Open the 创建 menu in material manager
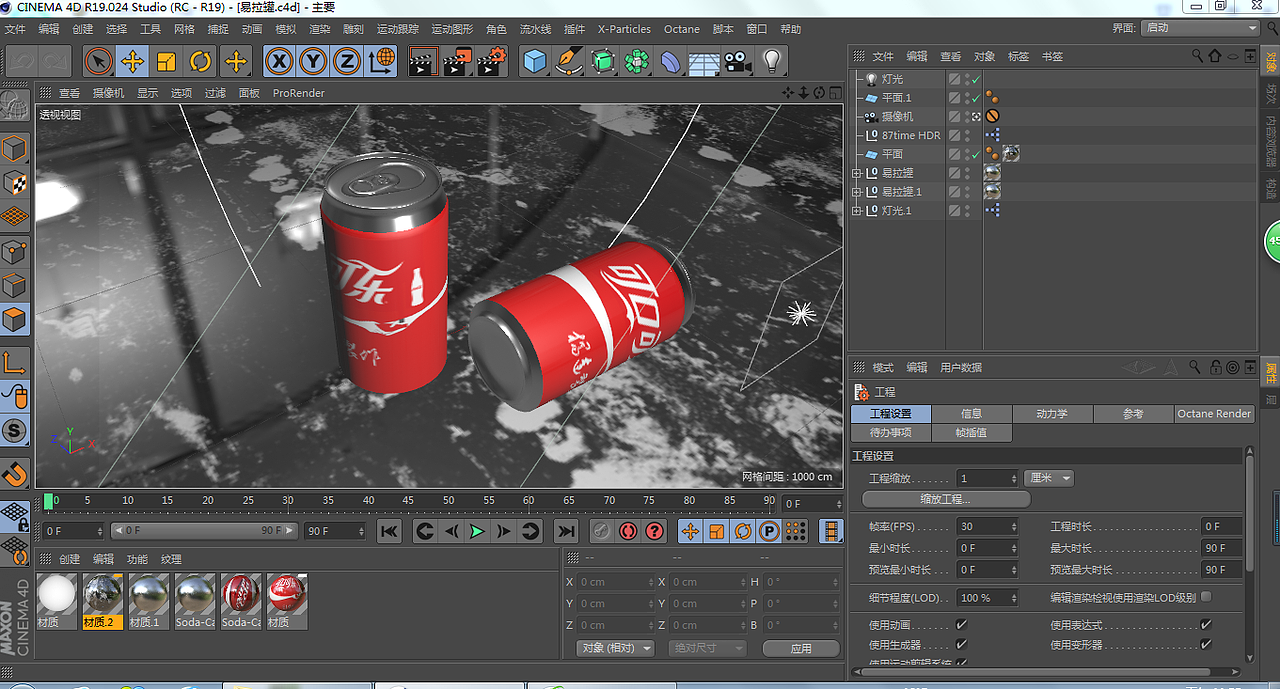 [69, 559]
